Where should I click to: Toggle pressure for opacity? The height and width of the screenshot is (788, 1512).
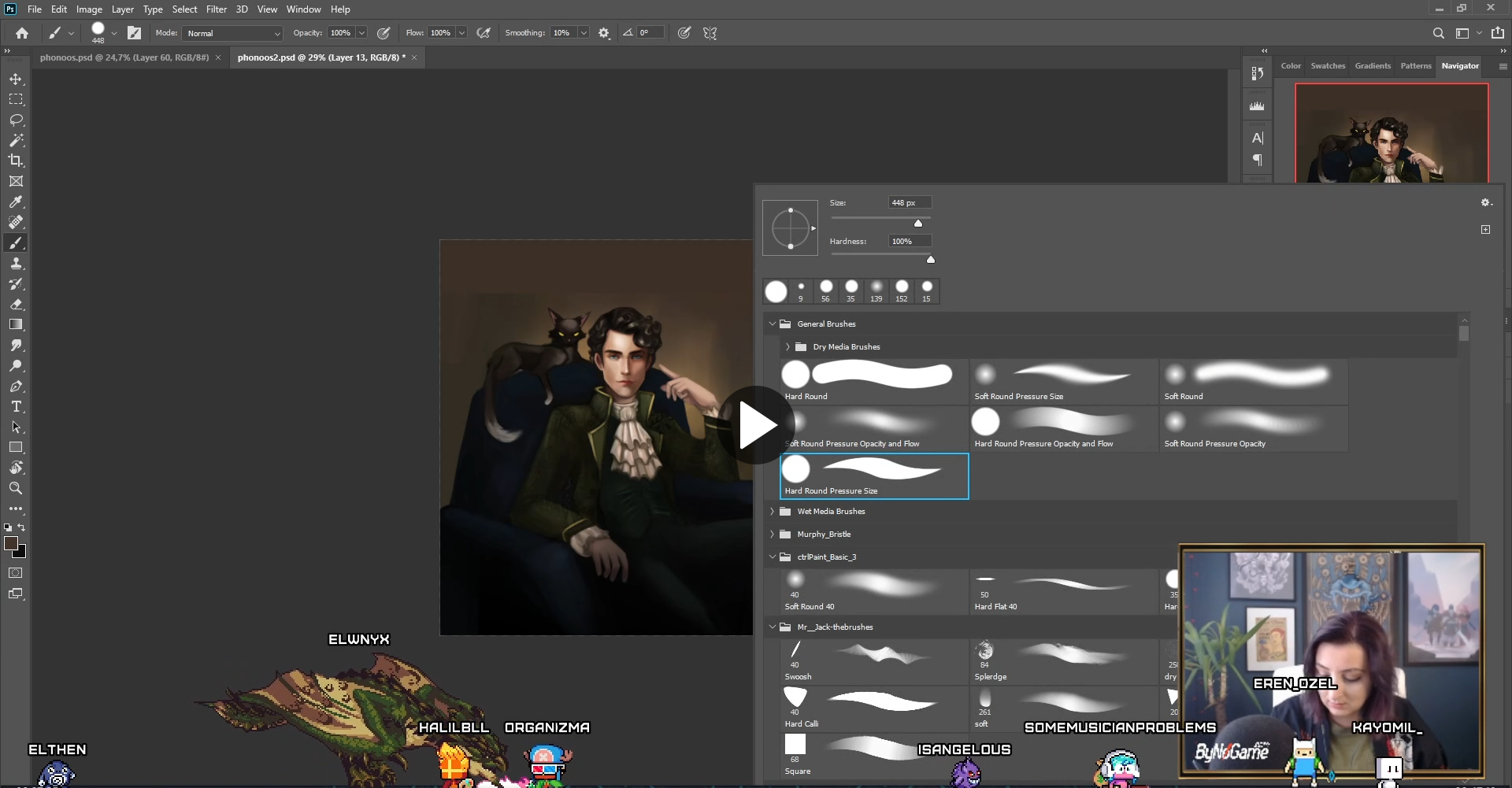pyautogui.click(x=384, y=33)
